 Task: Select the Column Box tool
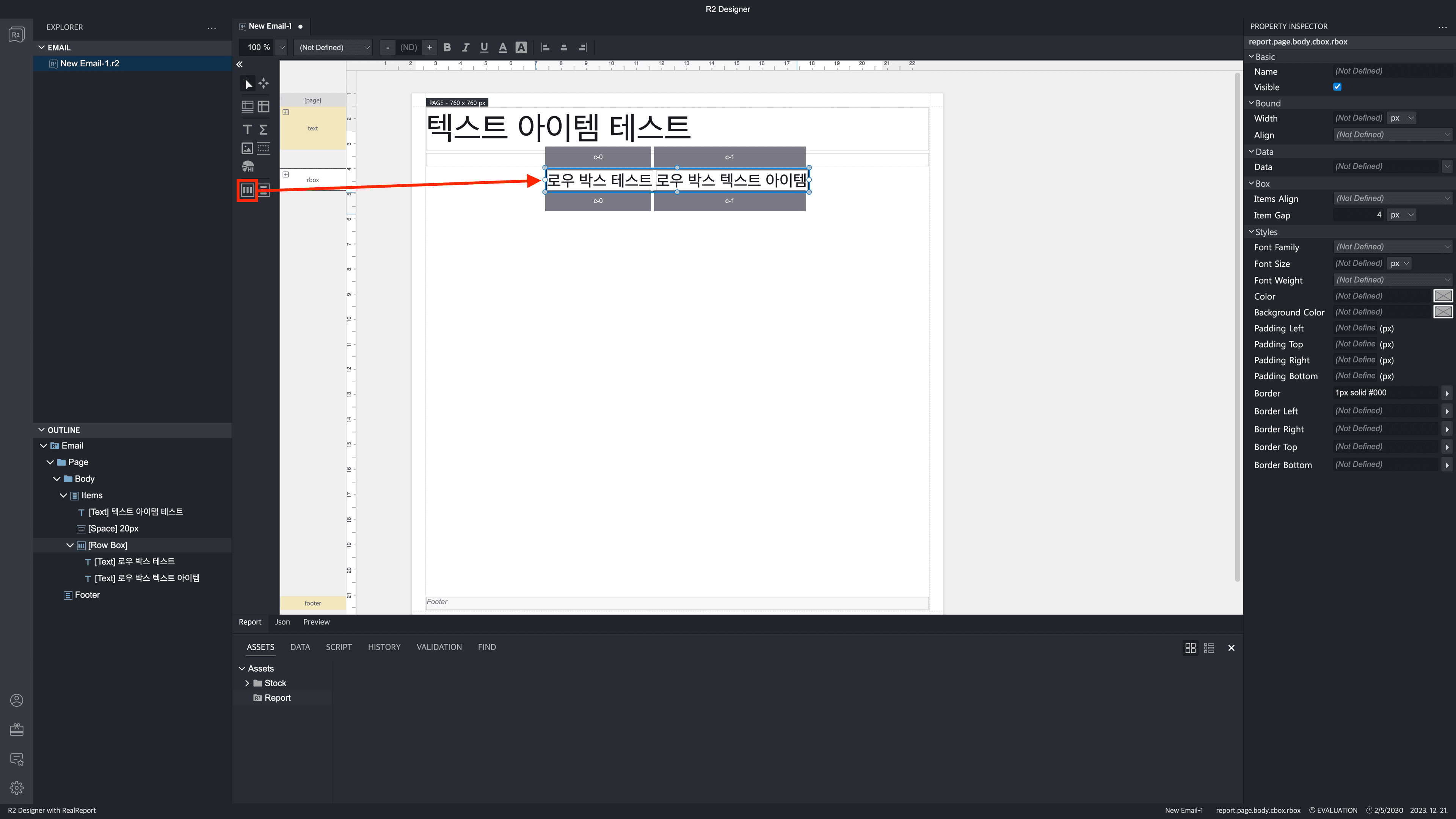(x=264, y=190)
